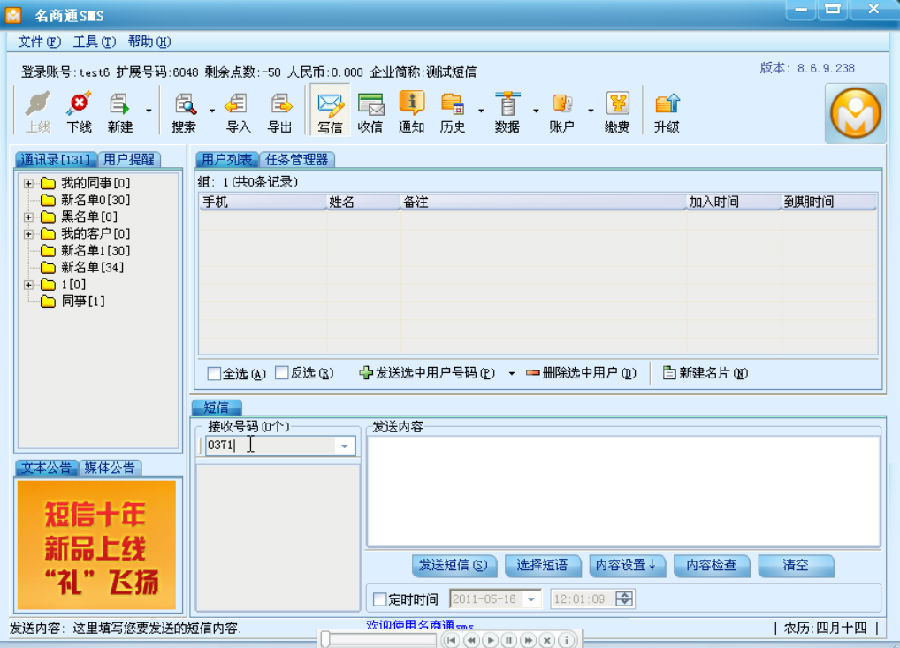
Task: Click the 加入时间 column header
Action: coord(734,202)
